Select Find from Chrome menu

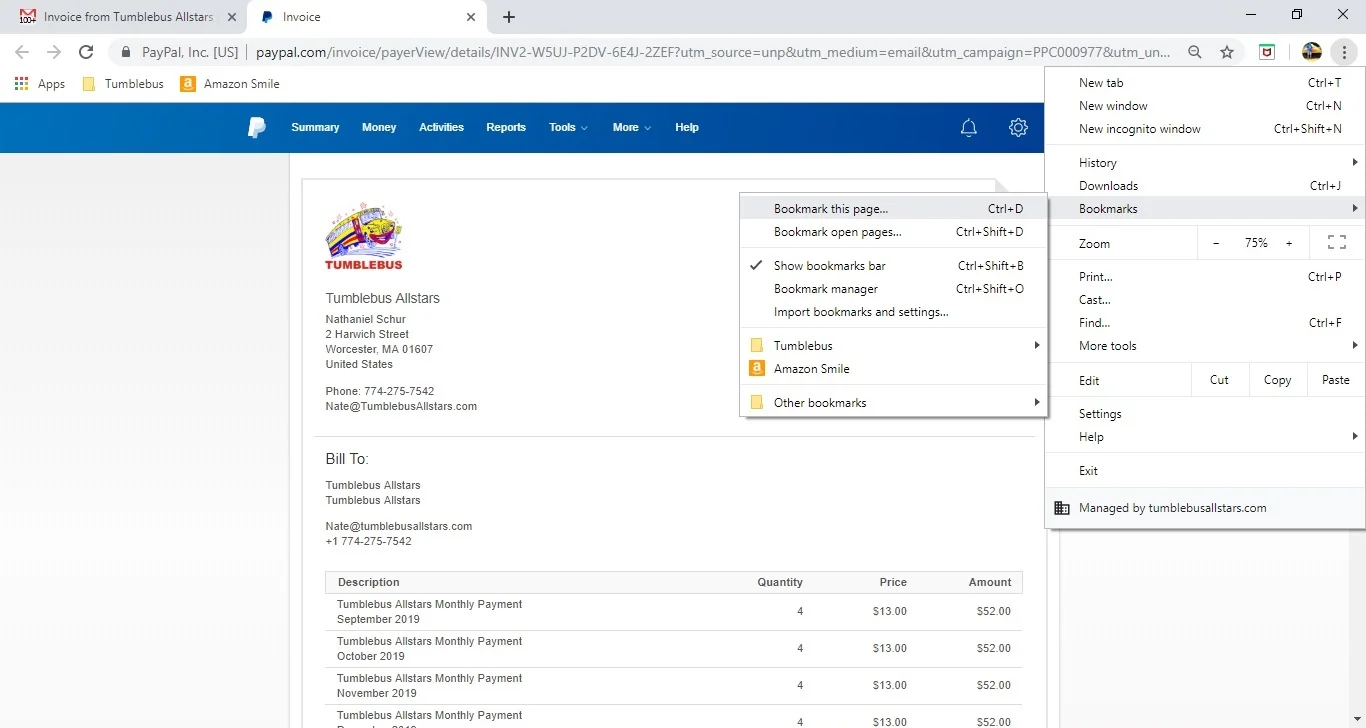coord(1205,323)
